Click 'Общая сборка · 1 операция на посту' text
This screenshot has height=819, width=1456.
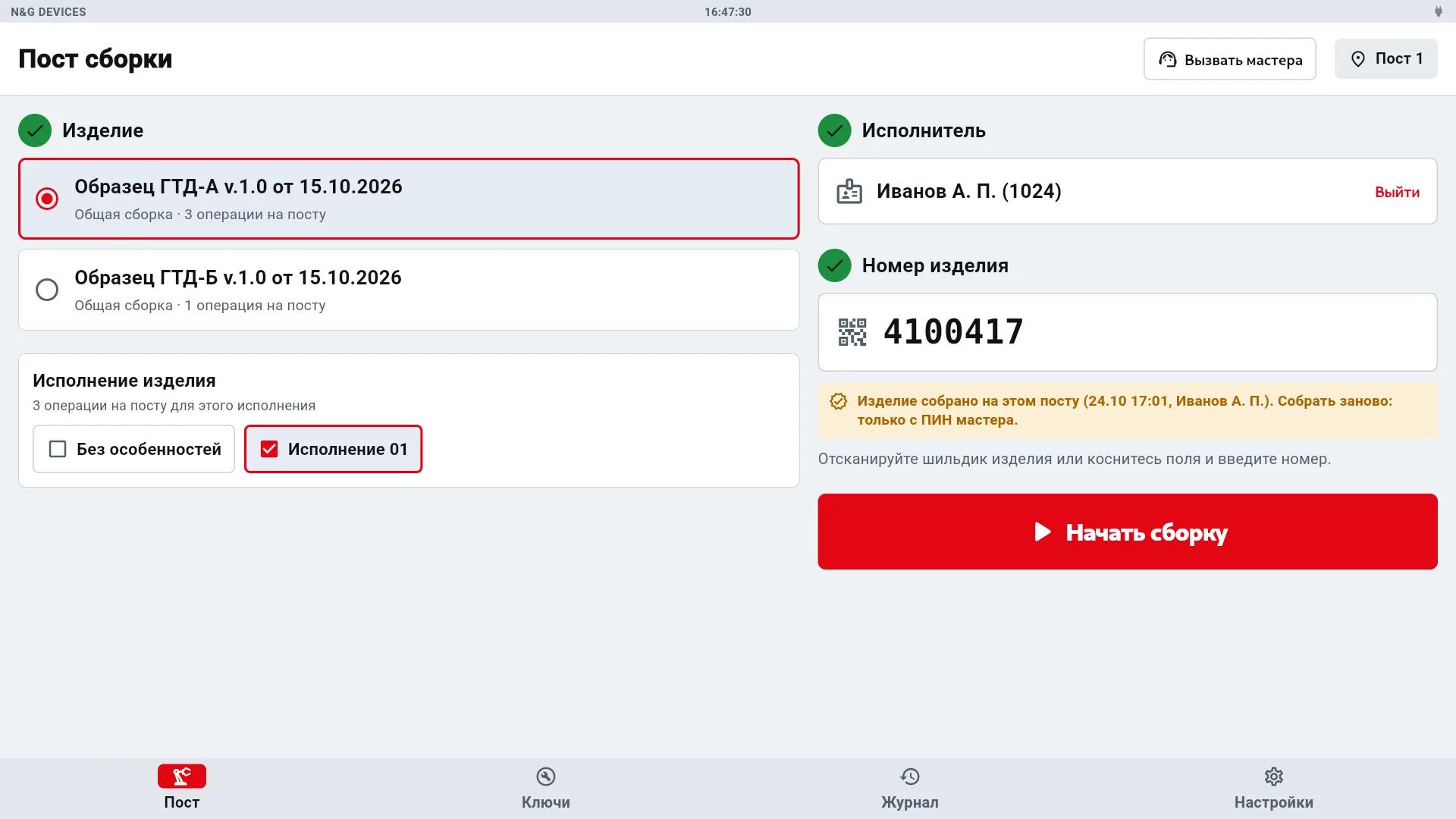click(200, 306)
